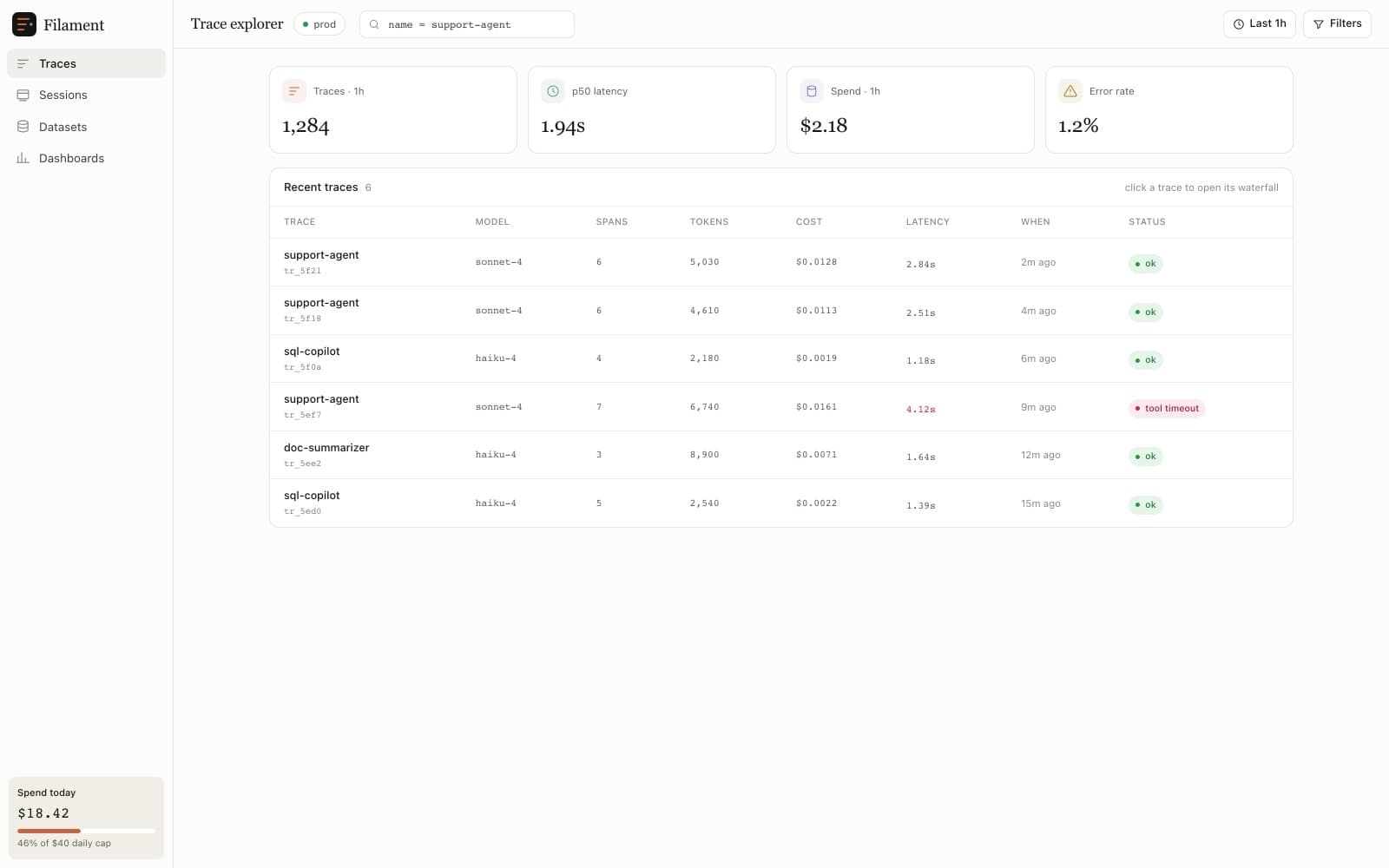Viewport: 1389px width, 868px height.
Task: Open the Sessions page
Action: 86,95
